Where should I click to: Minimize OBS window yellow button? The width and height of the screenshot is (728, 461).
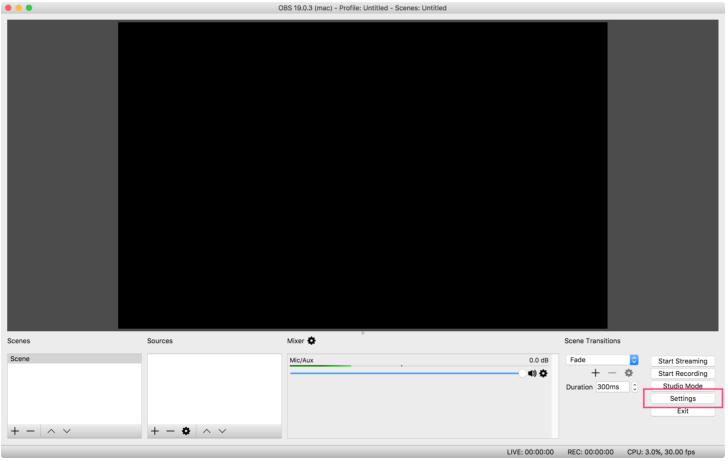tap(19, 8)
